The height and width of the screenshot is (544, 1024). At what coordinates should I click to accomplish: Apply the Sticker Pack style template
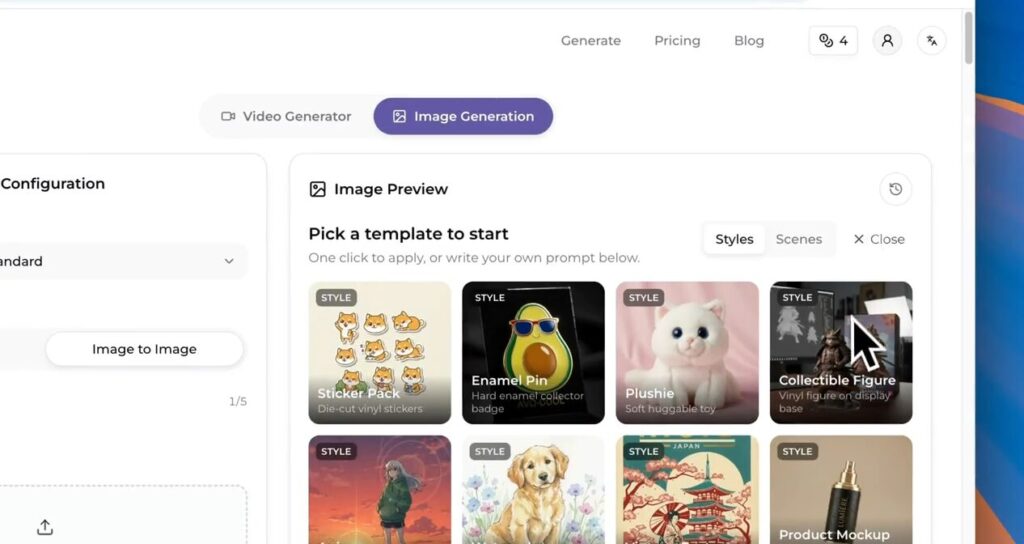[379, 353]
